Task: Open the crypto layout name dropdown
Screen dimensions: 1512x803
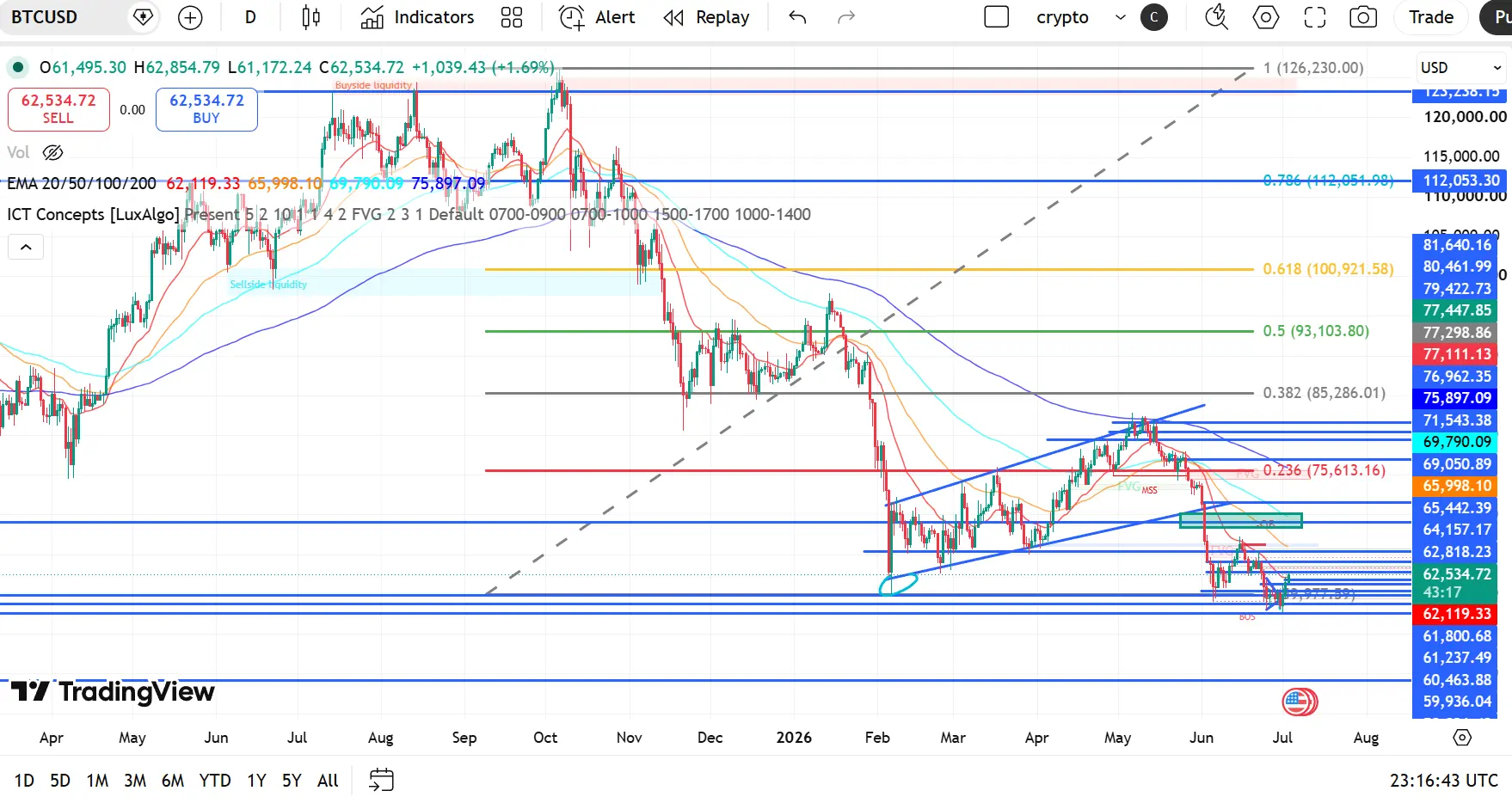Action: click(1062, 17)
